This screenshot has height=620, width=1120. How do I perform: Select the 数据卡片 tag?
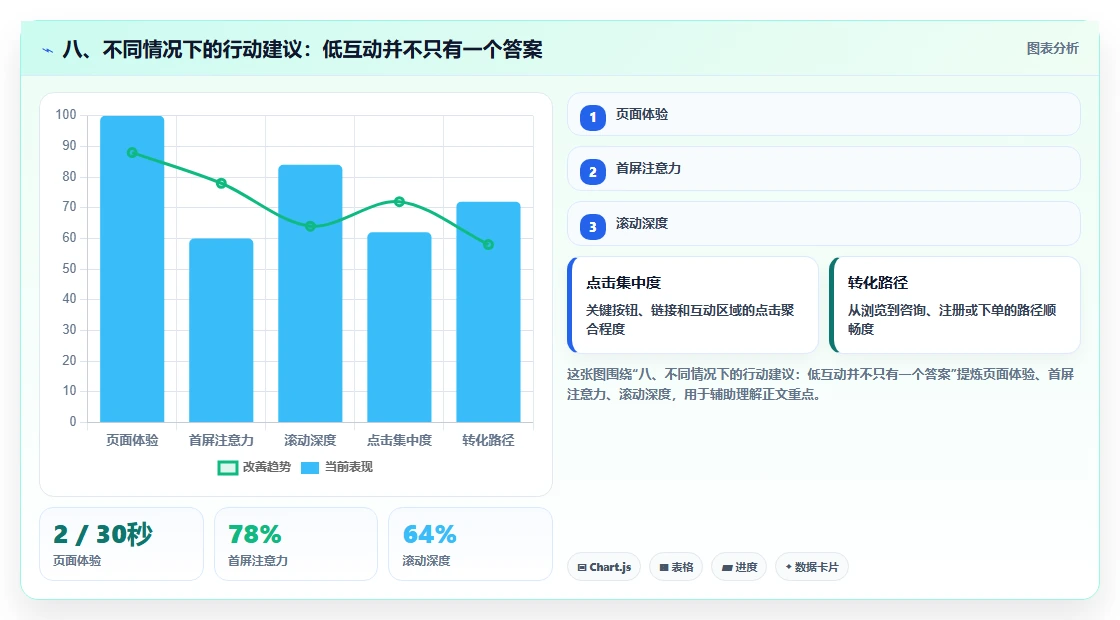point(811,567)
